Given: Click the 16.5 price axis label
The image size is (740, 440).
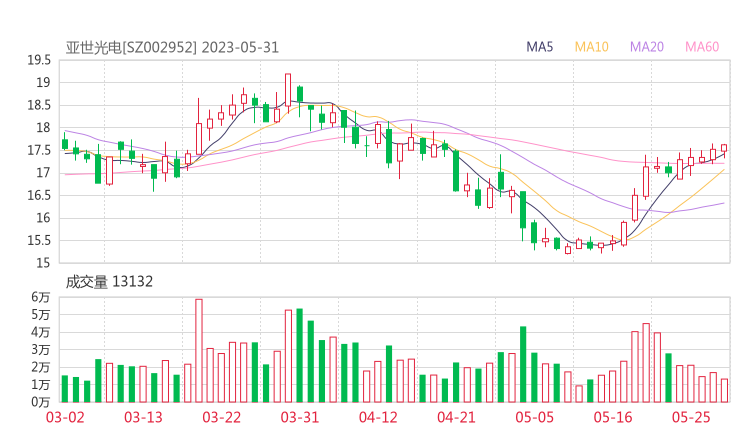Looking at the screenshot, I should [39, 195].
